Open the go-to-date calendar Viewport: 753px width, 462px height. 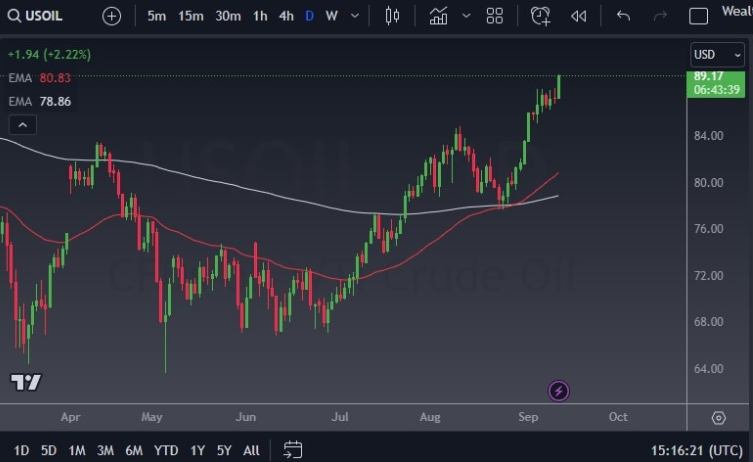click(293, 450)
